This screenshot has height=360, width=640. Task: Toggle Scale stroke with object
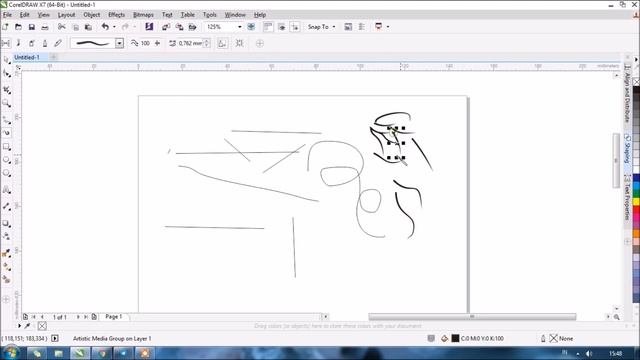(x=222, y=43)
